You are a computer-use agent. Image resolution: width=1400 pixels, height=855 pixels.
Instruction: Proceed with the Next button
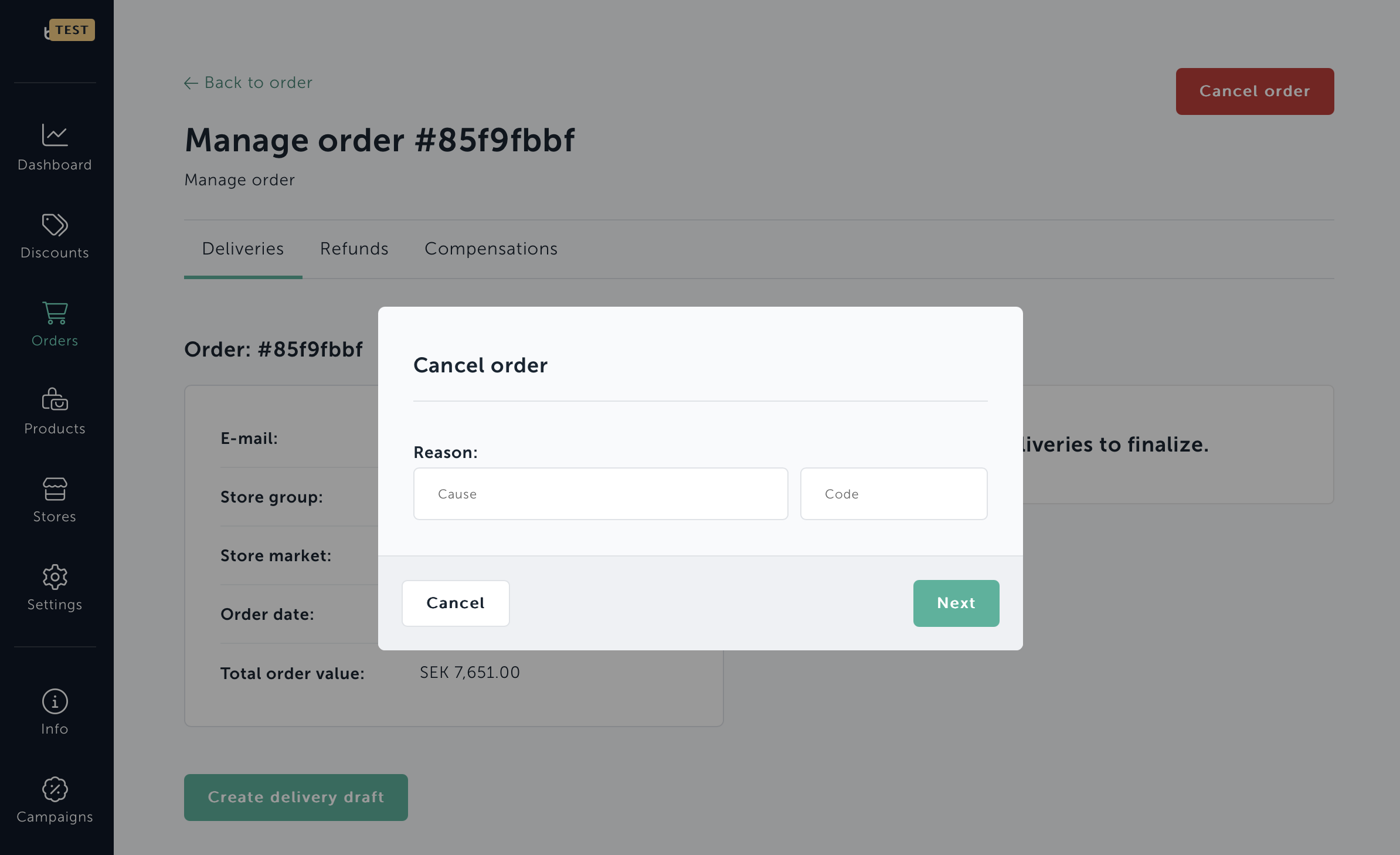(956, 603)
